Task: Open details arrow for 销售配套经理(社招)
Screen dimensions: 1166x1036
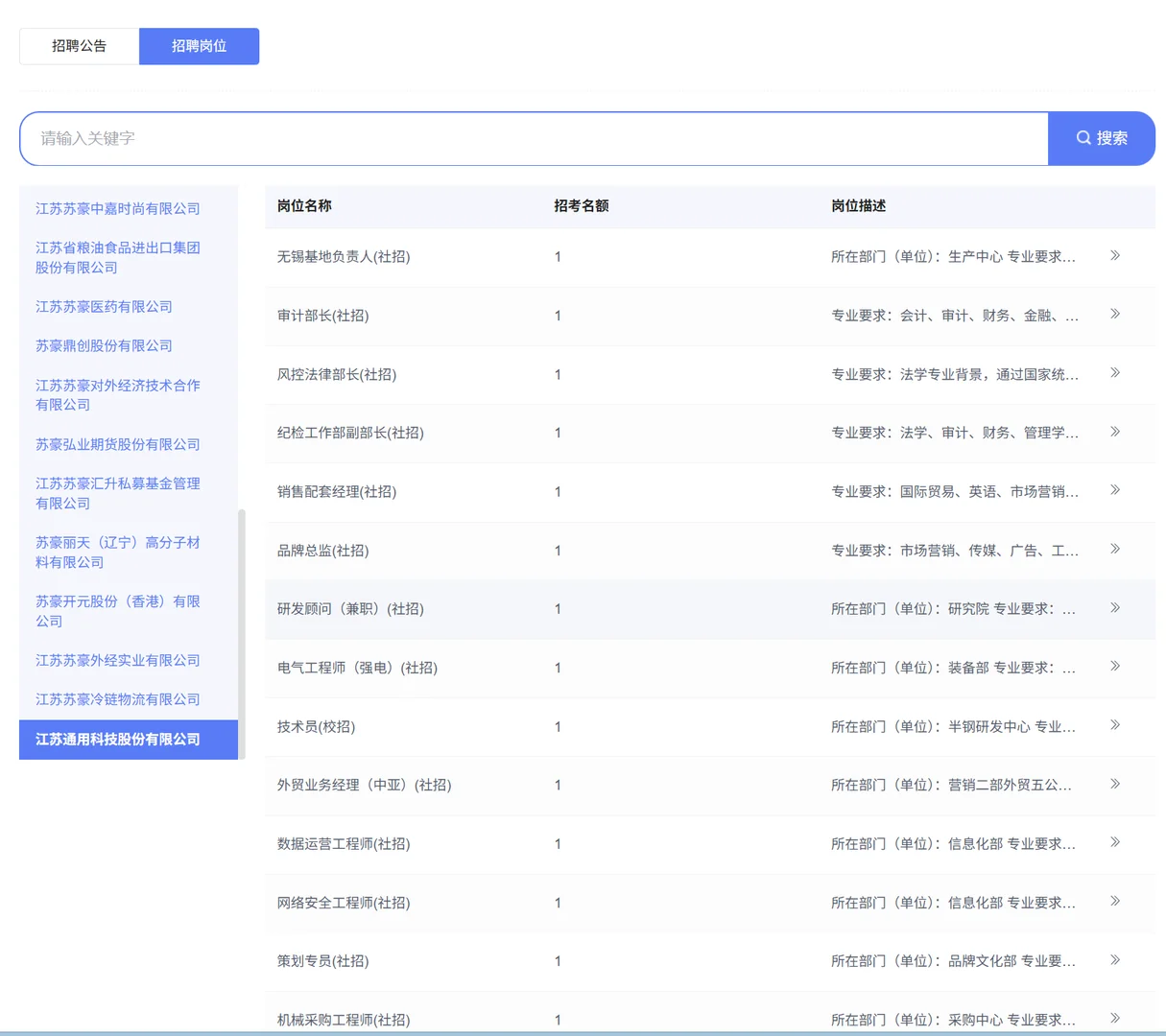Action: point(1115,490)
